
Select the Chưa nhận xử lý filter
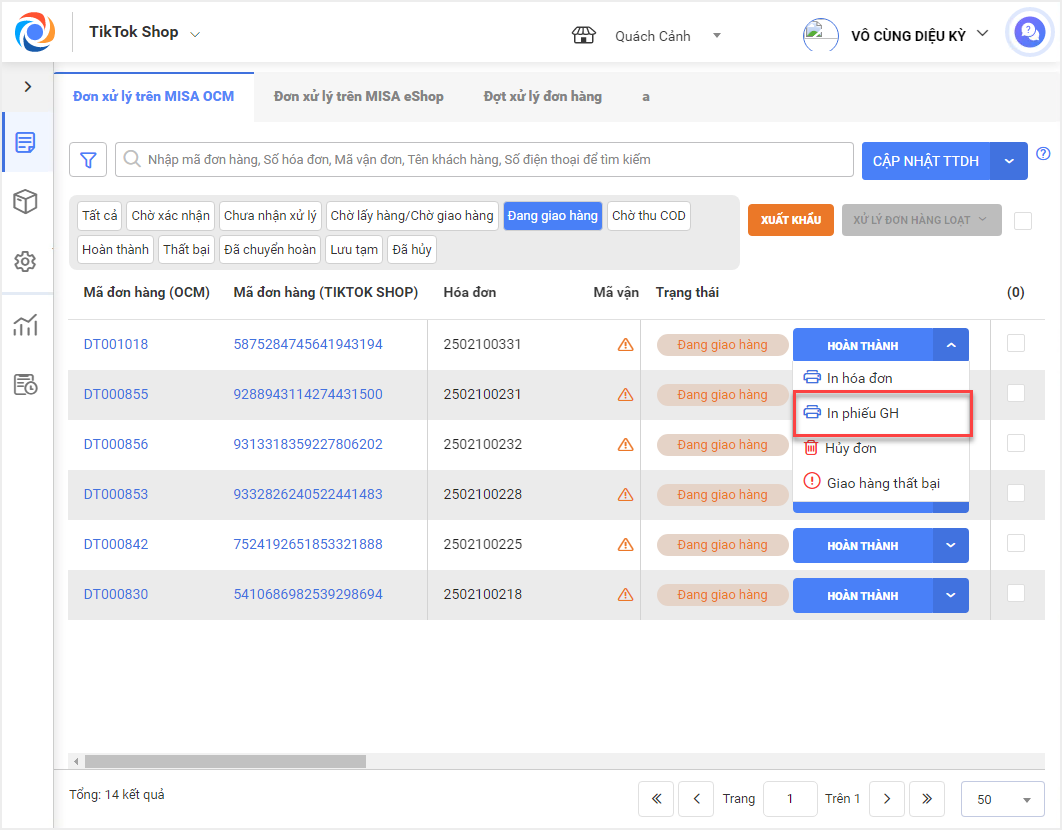[x=270, y=215]
